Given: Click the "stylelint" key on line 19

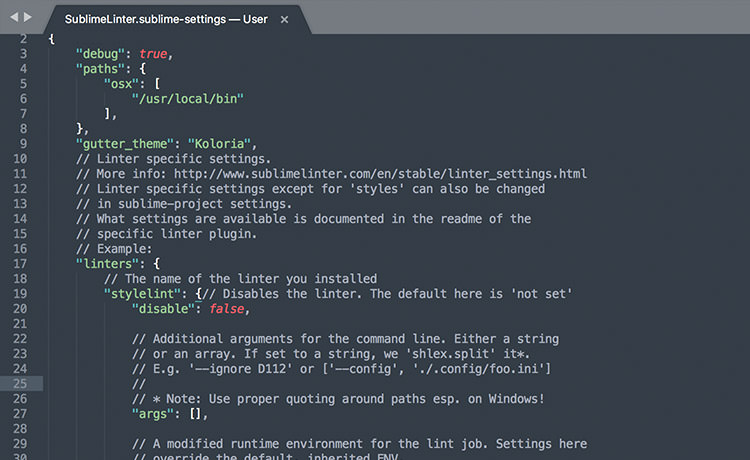Looking at the screenshot, I should click(142, 294).
